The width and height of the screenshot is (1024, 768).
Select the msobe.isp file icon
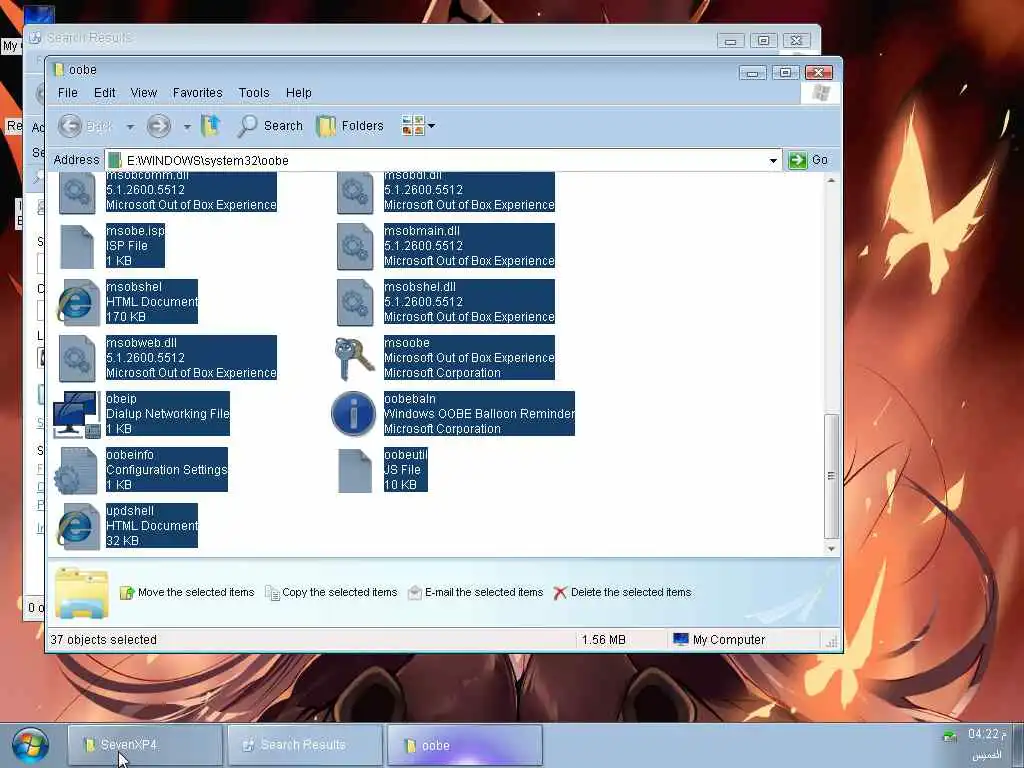(x=77, y=247)
